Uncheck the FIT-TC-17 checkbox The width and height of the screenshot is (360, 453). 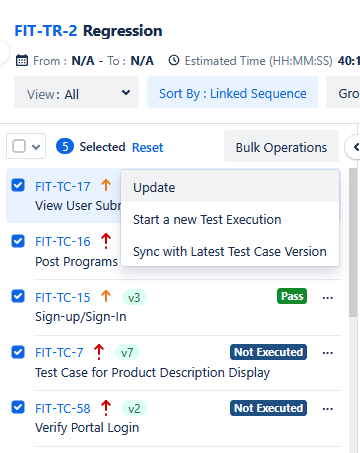click(18, 185)
